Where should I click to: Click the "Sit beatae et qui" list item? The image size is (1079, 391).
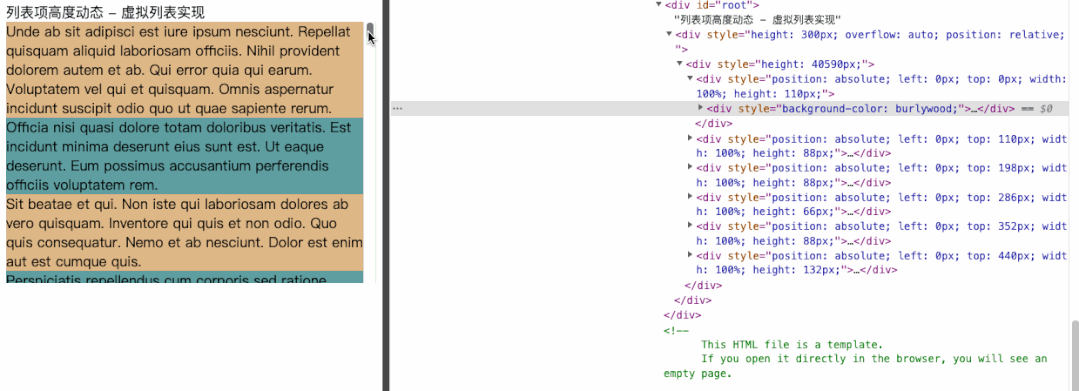click(184, 233)
